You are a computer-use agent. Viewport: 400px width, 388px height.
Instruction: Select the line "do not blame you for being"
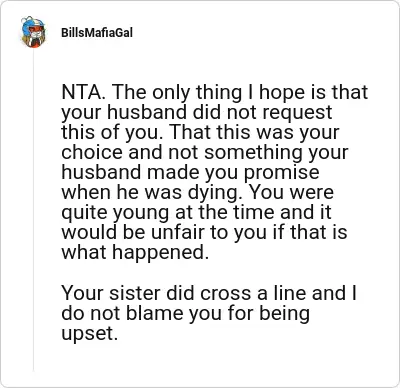pos(185,313)
